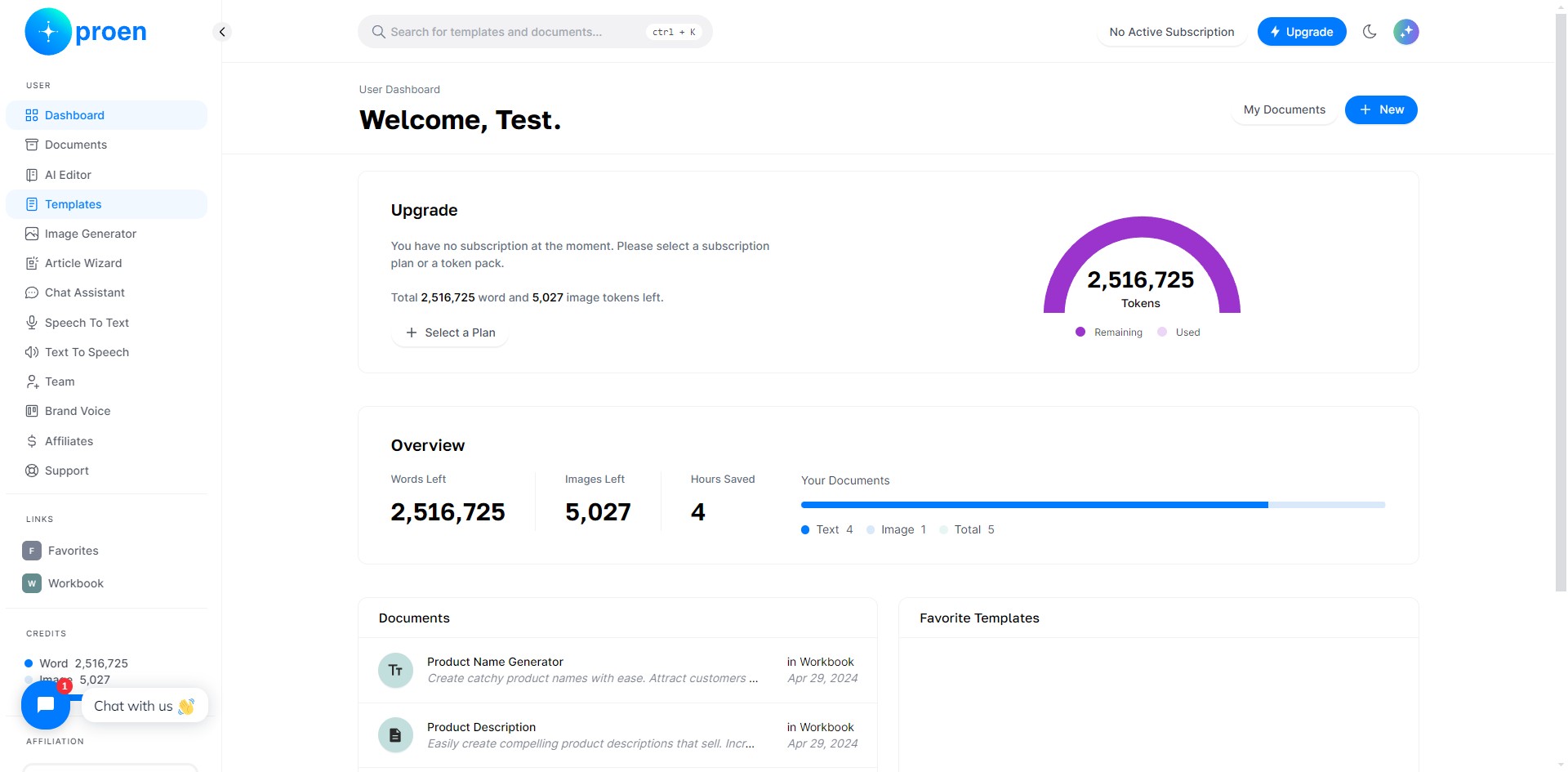
Task: Open the Workbook link folder
Action: (75, 583)
